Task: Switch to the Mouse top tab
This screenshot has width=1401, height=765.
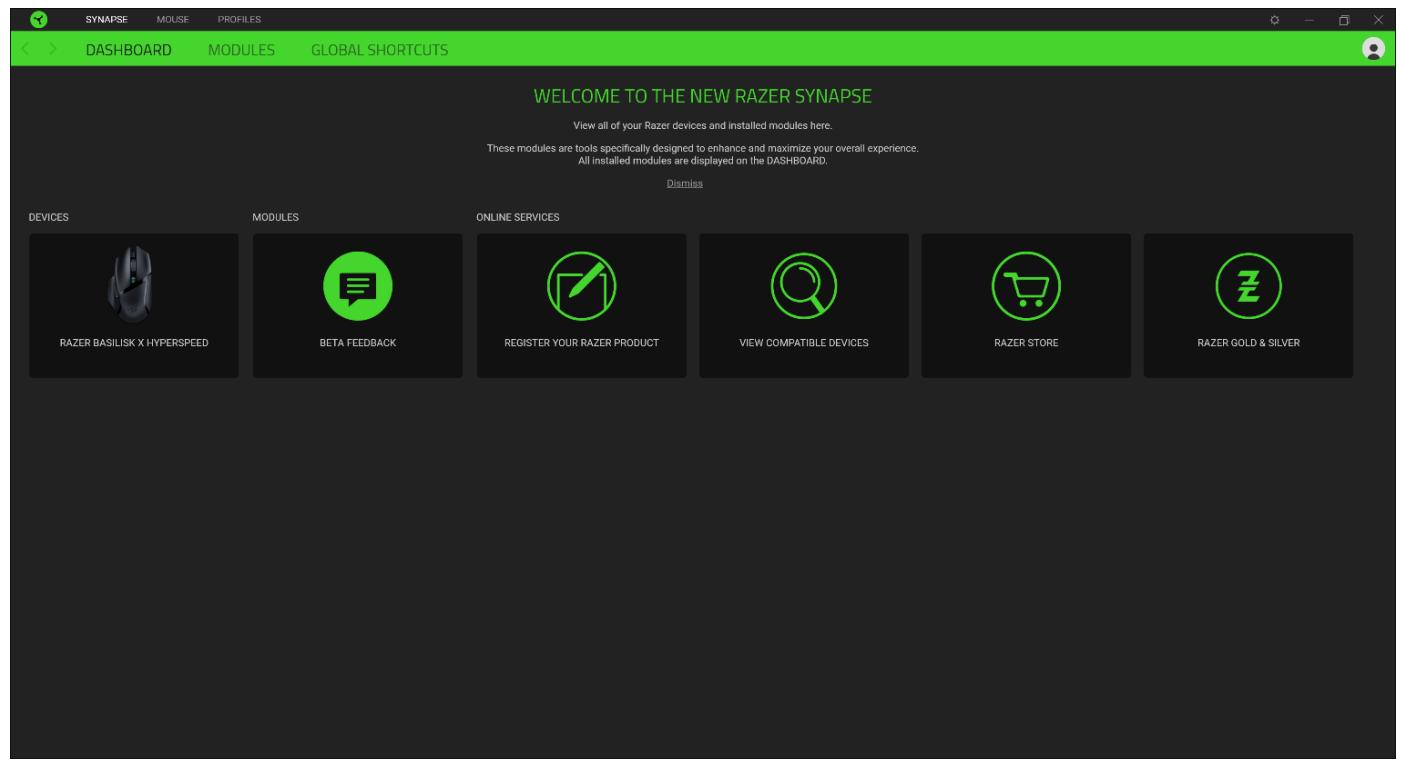Action: (172, 20)
